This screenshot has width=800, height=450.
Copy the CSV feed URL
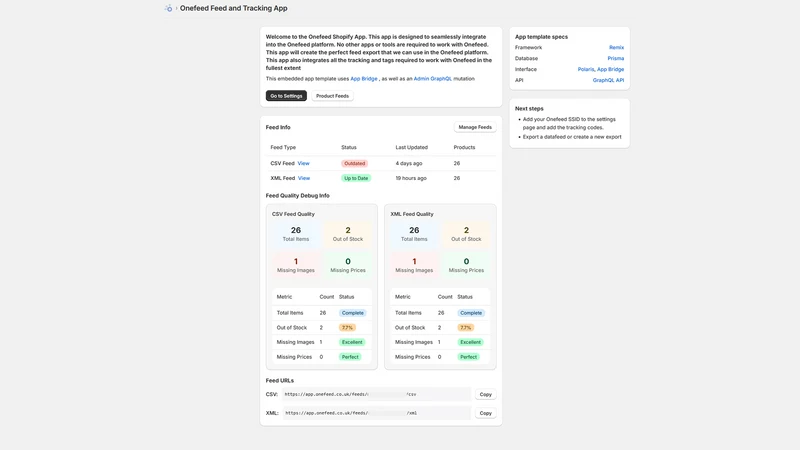tap(486, 394)
